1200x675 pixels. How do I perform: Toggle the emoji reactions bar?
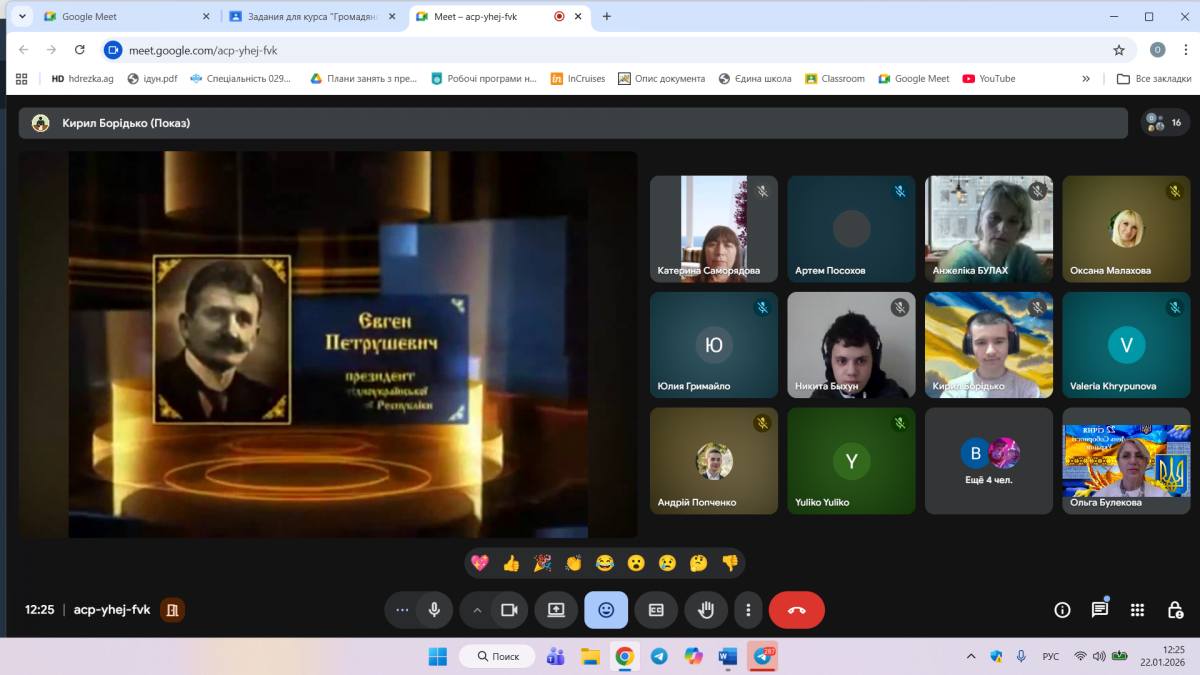(x=606, y=610)
